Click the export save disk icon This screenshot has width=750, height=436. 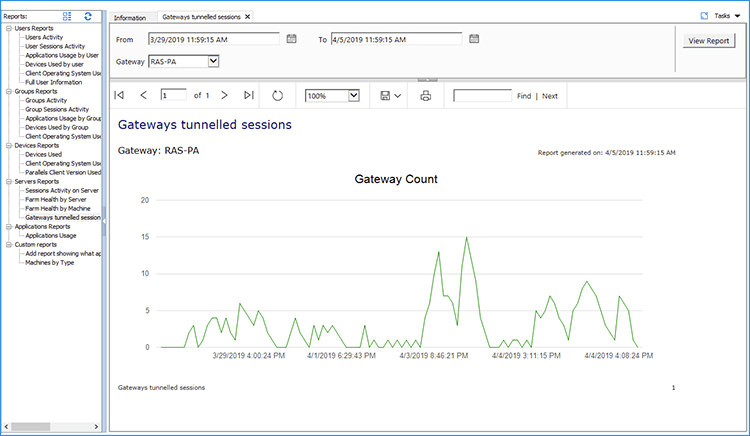pos(385,96)
